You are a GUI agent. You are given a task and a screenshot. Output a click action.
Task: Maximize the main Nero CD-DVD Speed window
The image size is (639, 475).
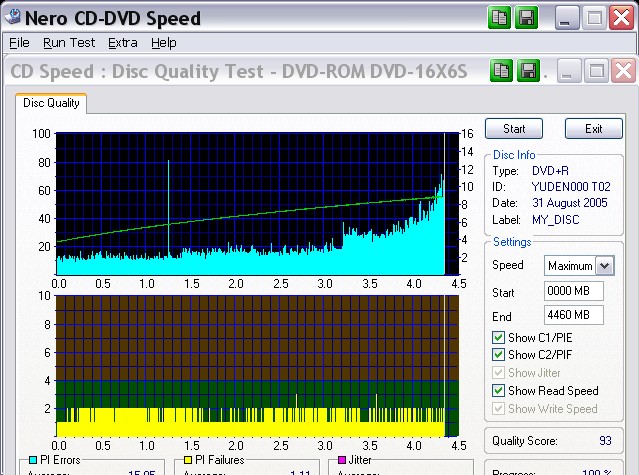coord(594,18)
